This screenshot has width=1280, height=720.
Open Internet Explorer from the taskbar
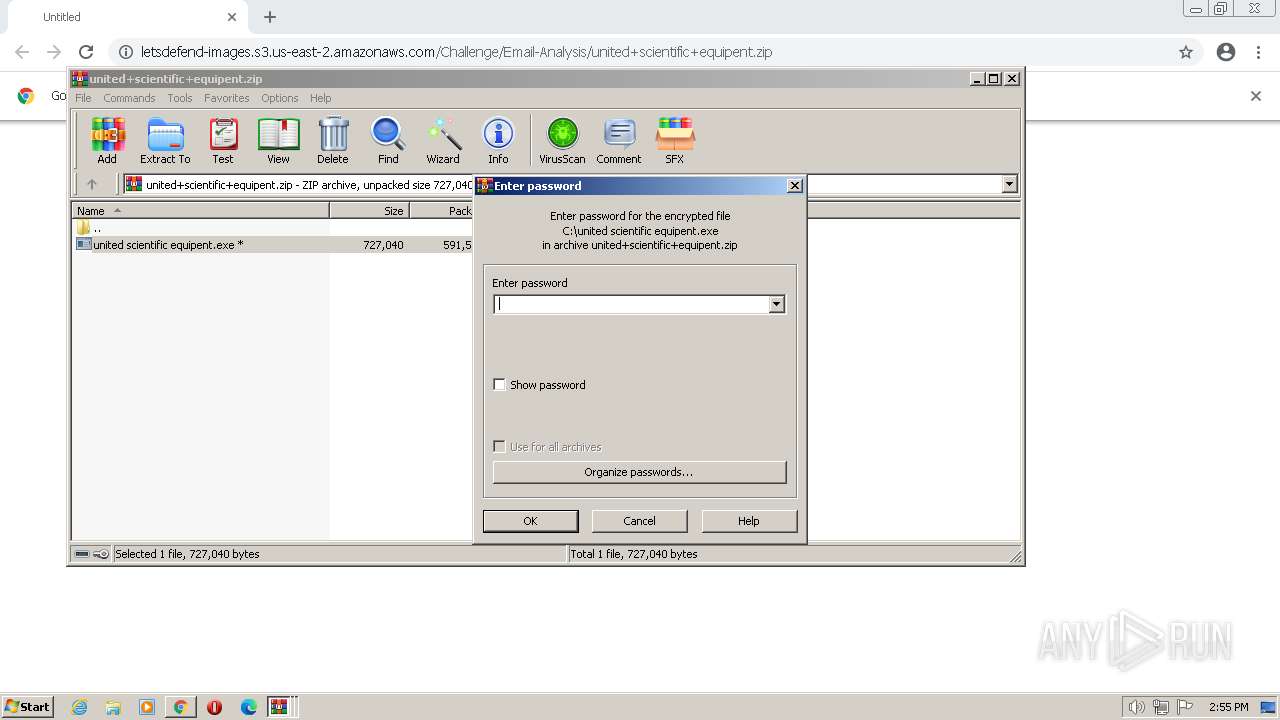point(79,707)
